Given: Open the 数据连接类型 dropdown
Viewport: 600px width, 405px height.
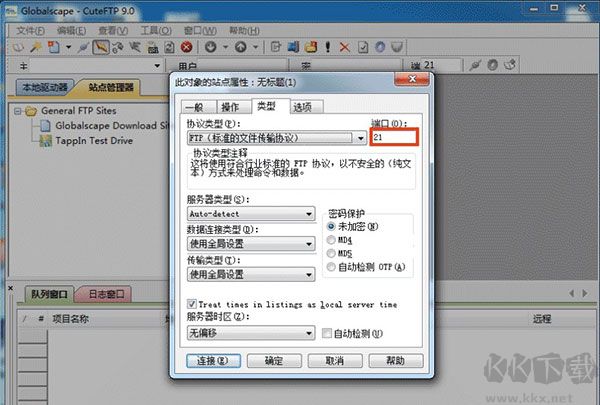Looking at the screenshot, I should click(x=251, y=244).
